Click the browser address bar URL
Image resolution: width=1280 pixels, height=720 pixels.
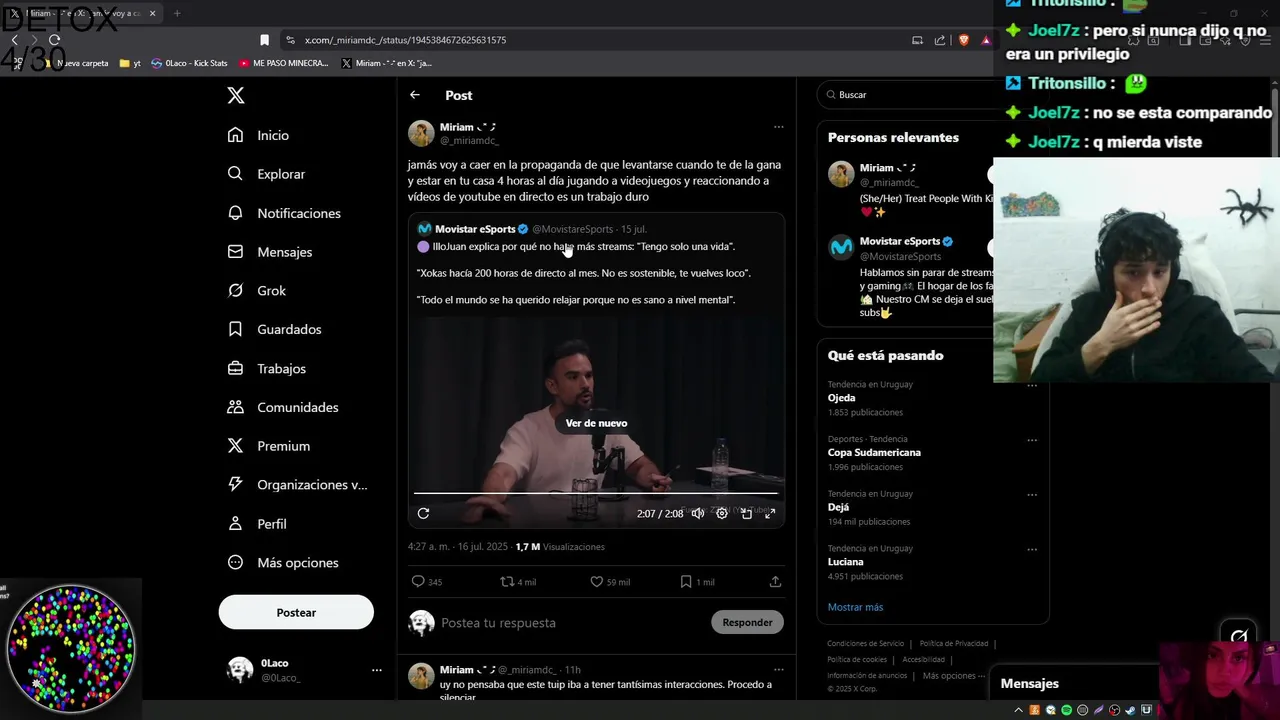405,40
